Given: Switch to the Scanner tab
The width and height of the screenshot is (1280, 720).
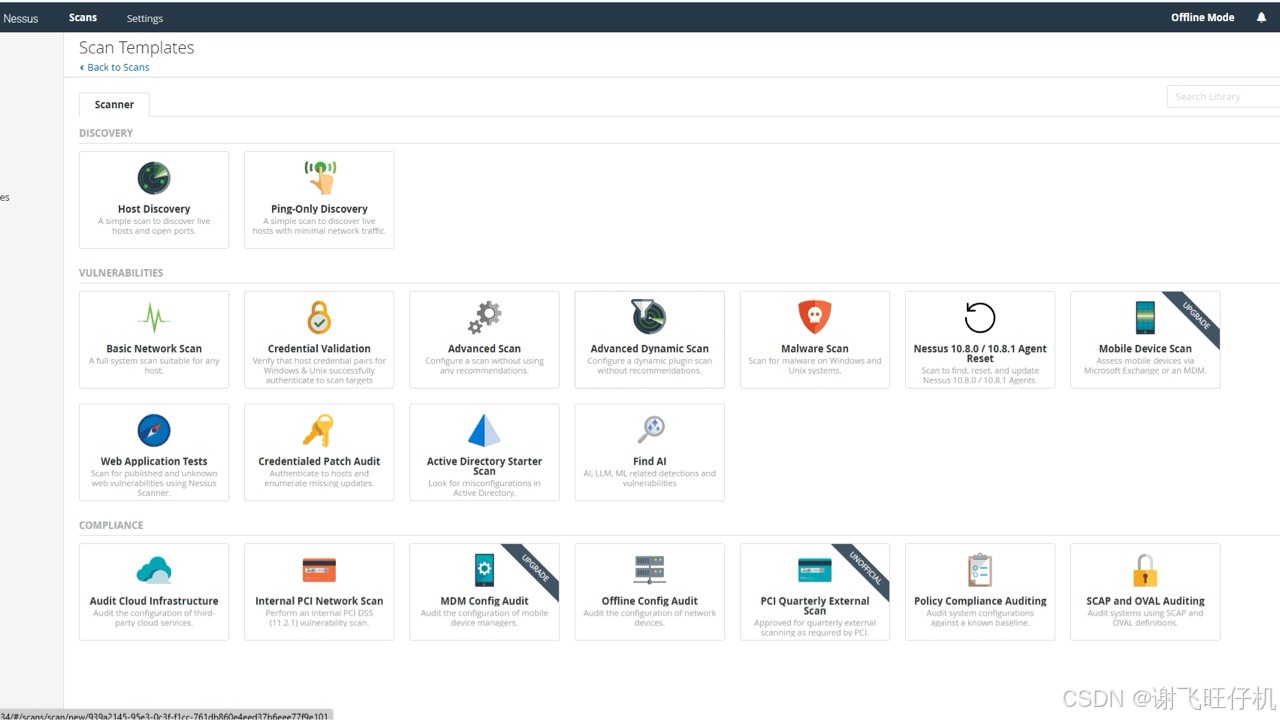Looking at the screenshot, I should pos(114,104).
